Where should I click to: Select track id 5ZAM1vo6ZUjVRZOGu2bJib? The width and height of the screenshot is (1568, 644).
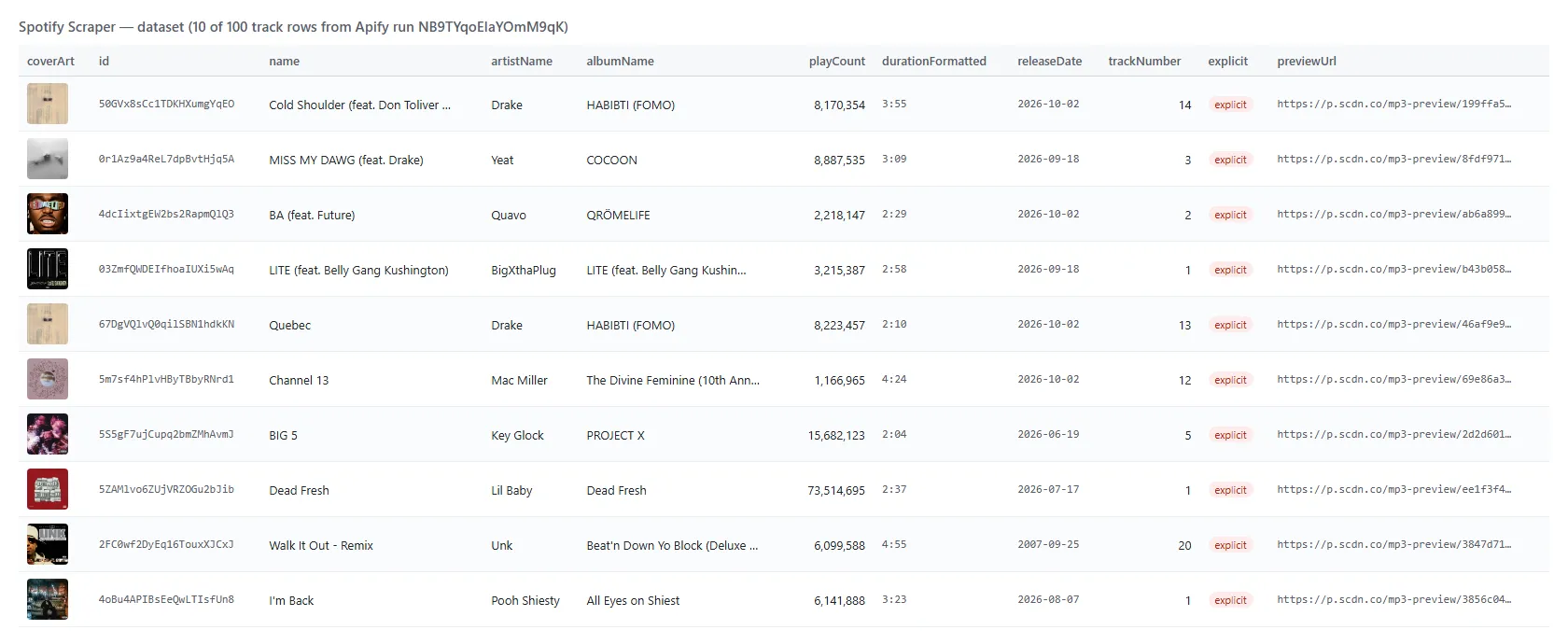[166, 489]
